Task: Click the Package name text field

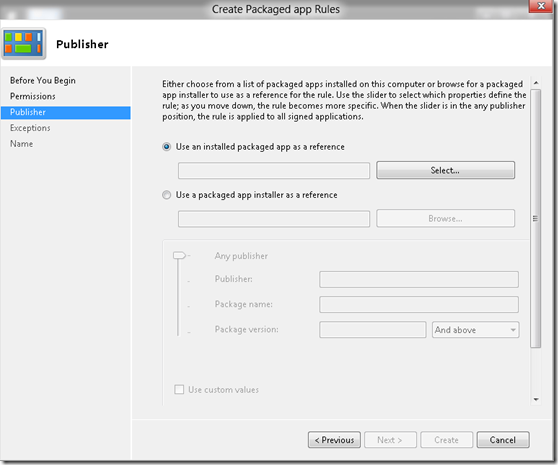Action: click(418, 305)
